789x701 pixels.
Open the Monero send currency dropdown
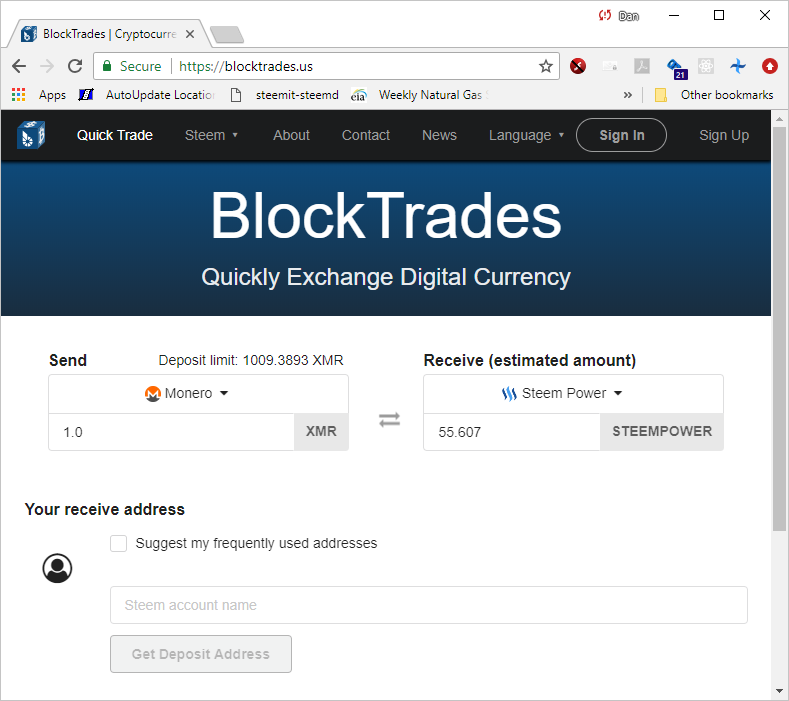[x=198, y=394]
